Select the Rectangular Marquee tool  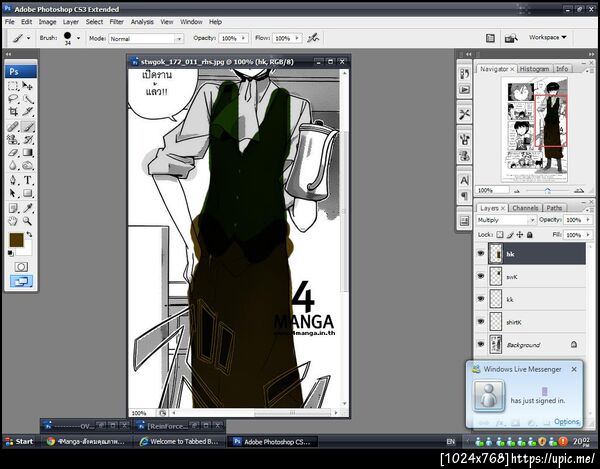13,86
